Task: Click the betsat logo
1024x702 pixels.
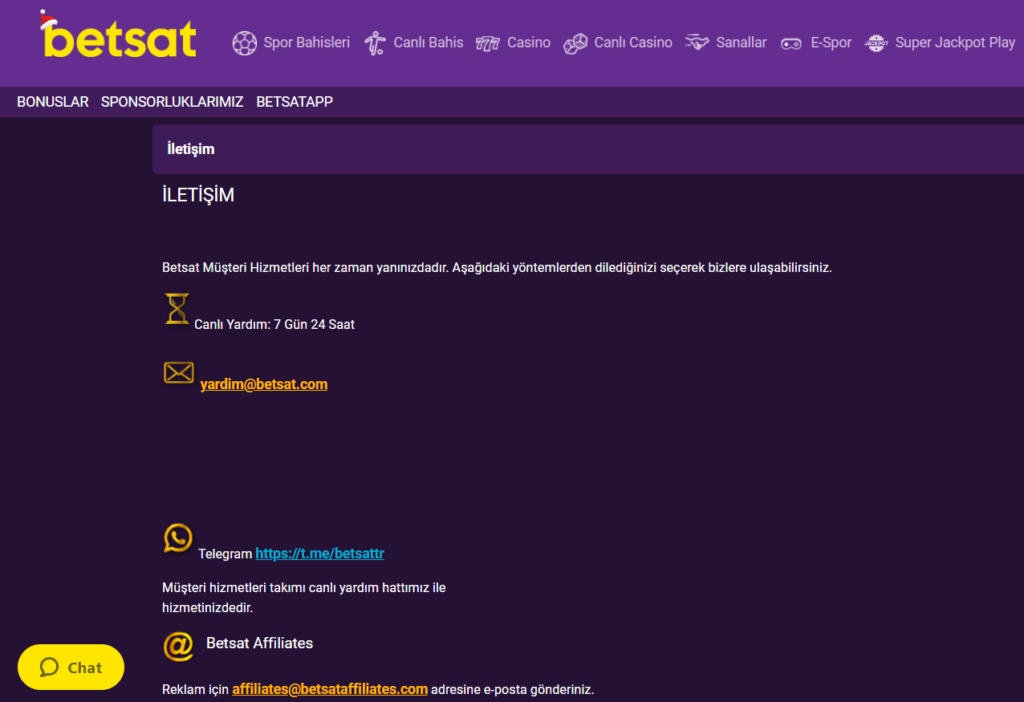Action: pyautogui.click(x=118, y=35)
